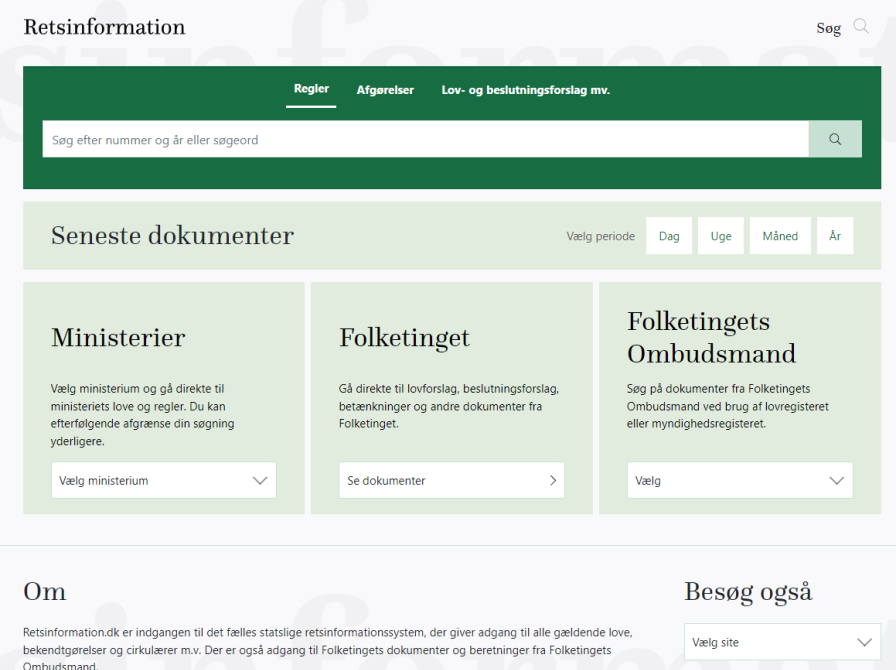Click the magnifier icon beside Søg in header
The height and width of the screenshot is (670, 896).
pos(860,27)
